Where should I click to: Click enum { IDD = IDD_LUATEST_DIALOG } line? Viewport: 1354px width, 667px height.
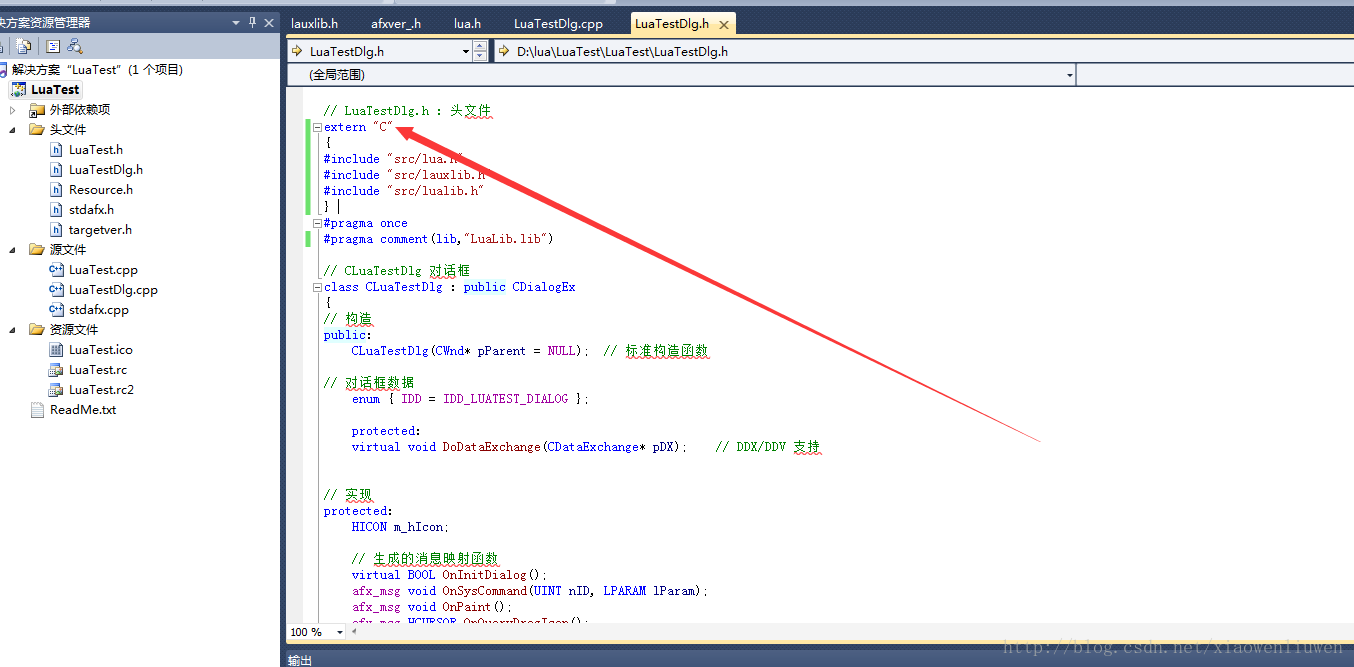point(470,399)
